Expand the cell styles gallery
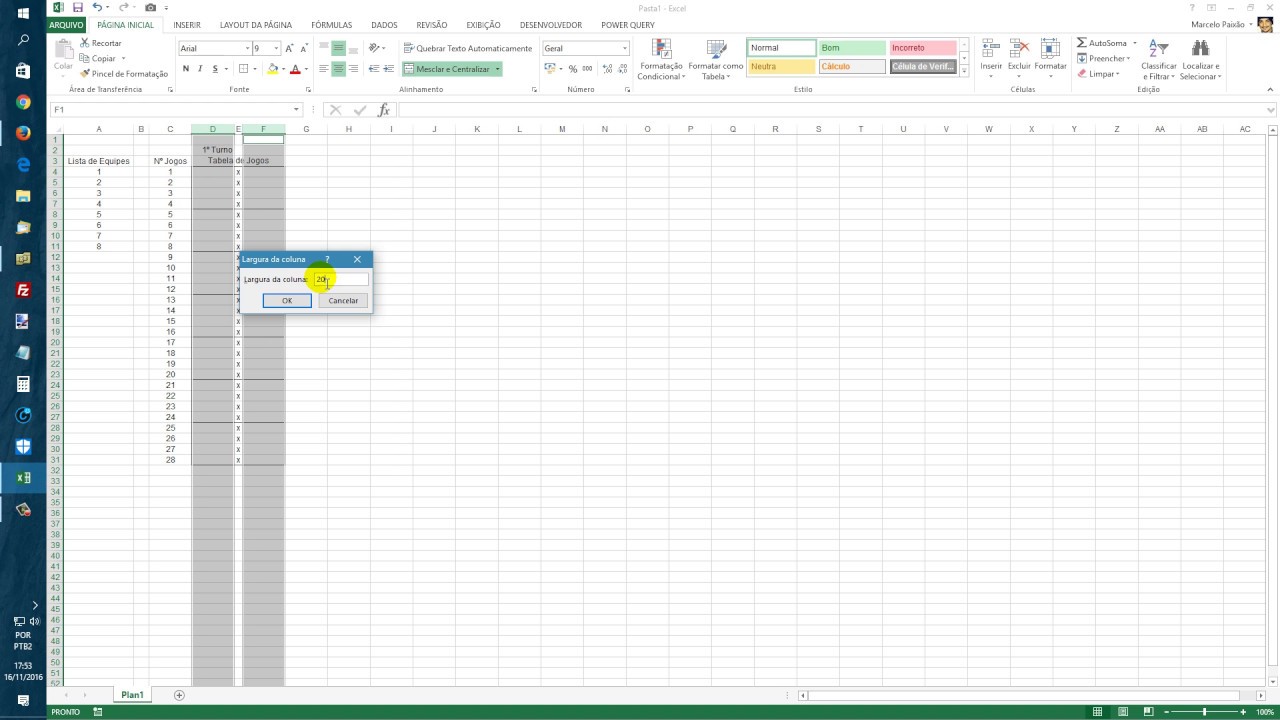Image resolution: width=1280 pixels, height=720 pixels. (x=964, y=72)
